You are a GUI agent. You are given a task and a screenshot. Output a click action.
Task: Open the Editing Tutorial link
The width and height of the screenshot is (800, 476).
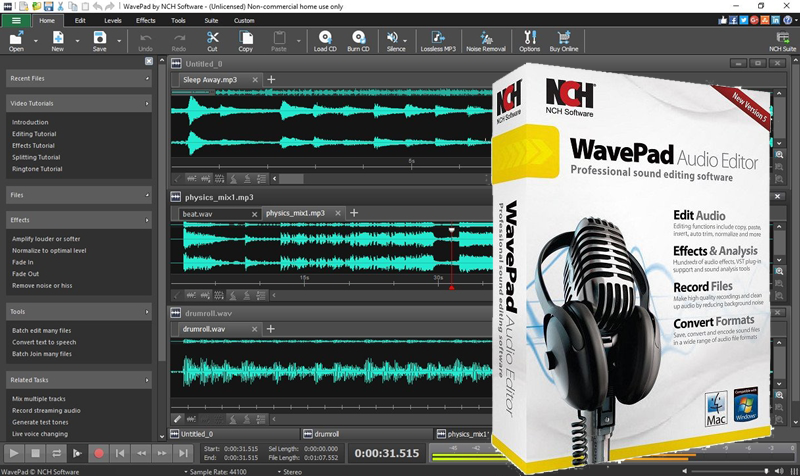coord(34,134)
